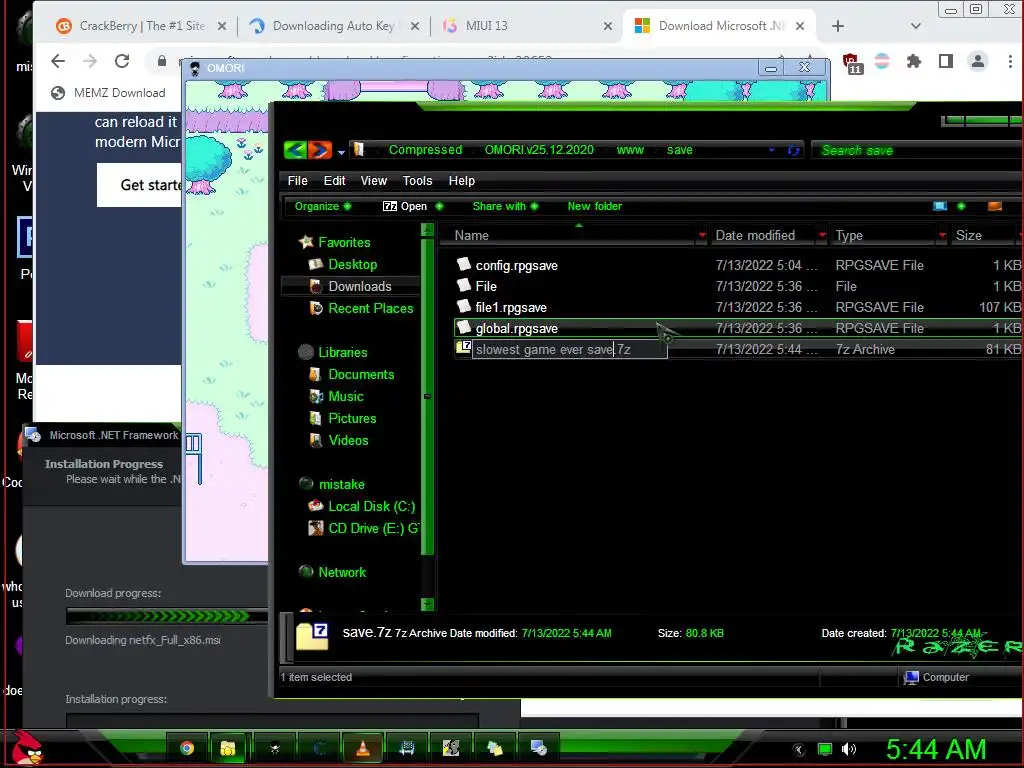Click the Chrome icon in the taskbar
The image size is (1024, 768).
(187, 748)
